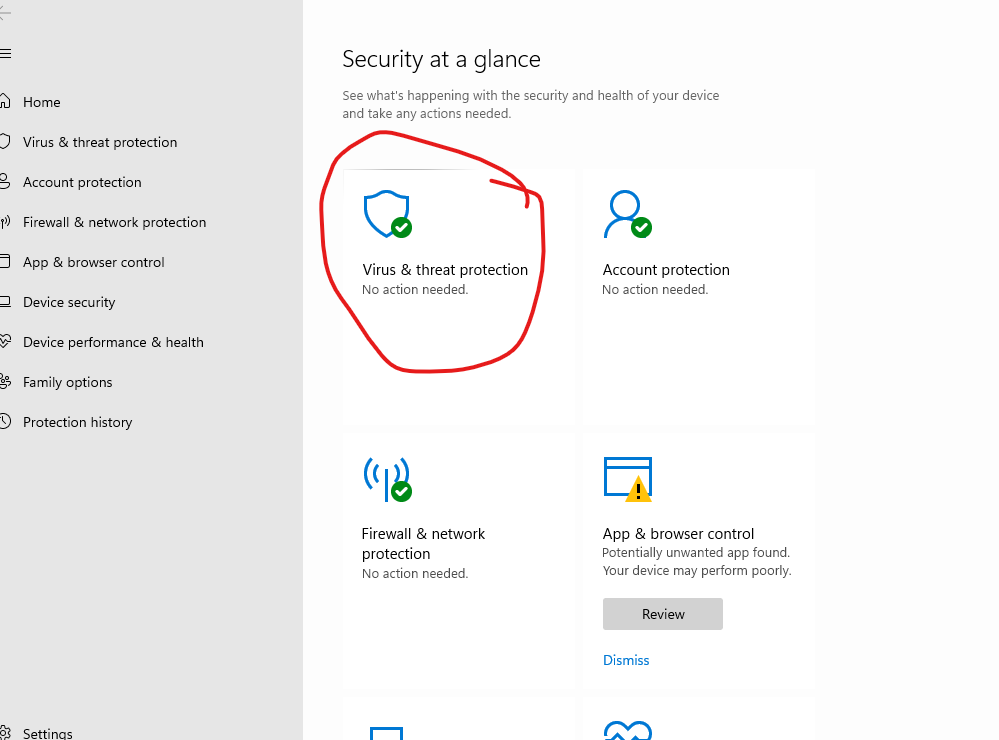Click the laptop icon on the bottom left card
This screenshot has width=999, height=740.
[387, 733]
